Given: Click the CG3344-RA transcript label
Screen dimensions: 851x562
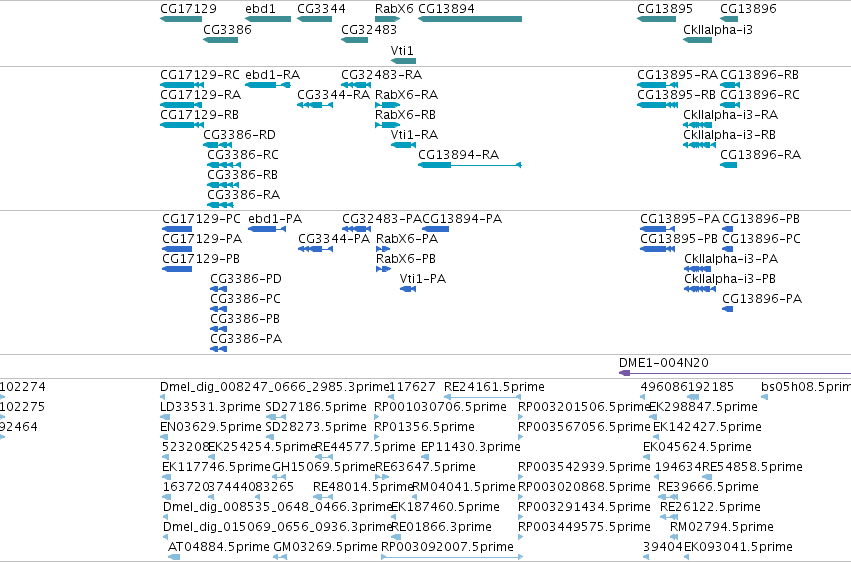Looking at the screenshot, I should 334,95.
